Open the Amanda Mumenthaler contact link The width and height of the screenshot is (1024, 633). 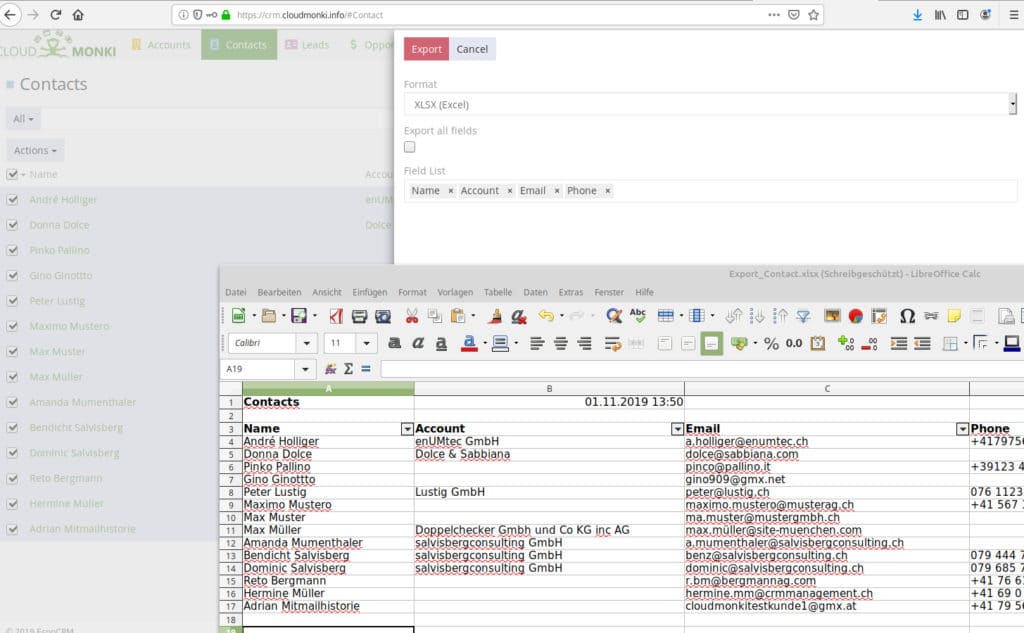tap(83, 402)
